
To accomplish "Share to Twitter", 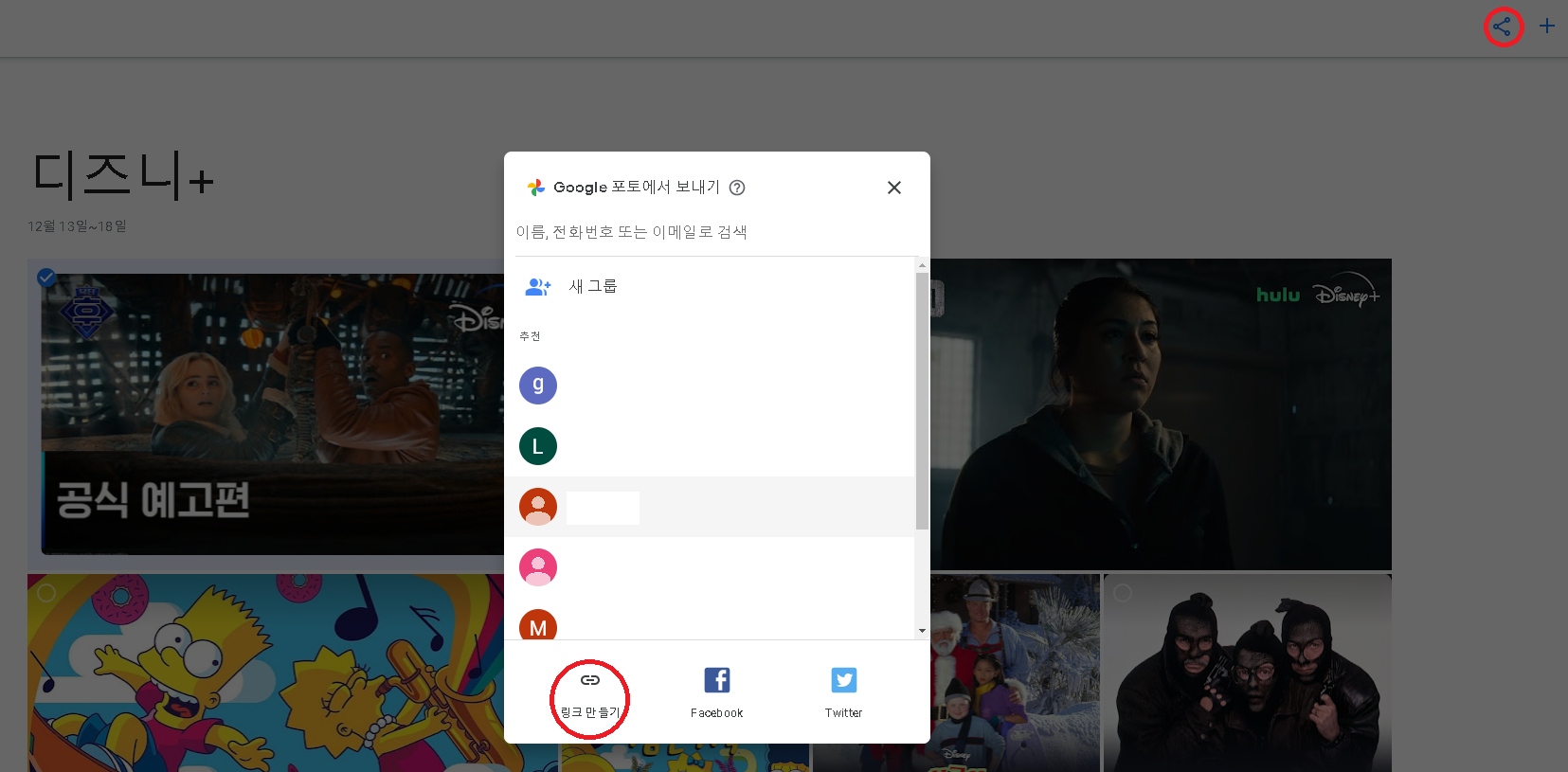I will click(843, 694).
